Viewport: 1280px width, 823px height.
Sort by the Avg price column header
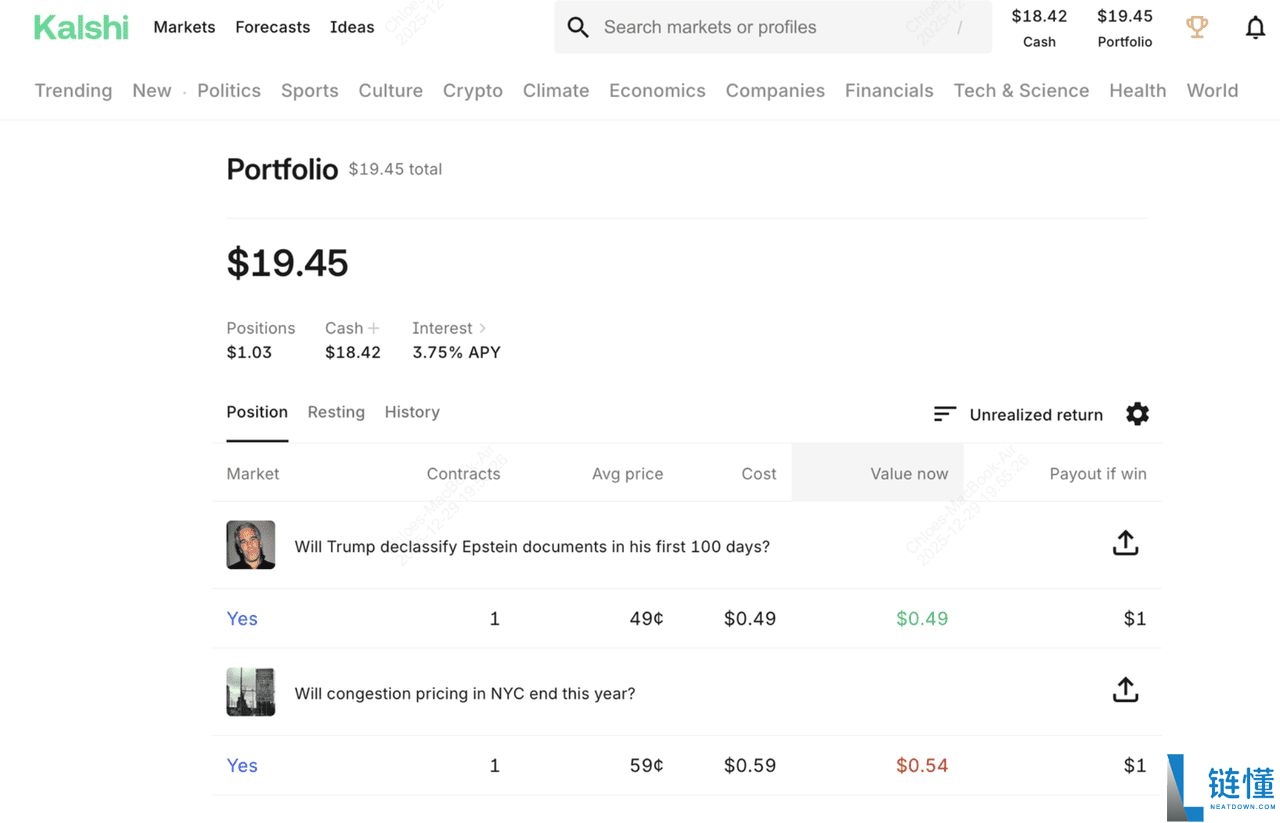coord(627,474)
